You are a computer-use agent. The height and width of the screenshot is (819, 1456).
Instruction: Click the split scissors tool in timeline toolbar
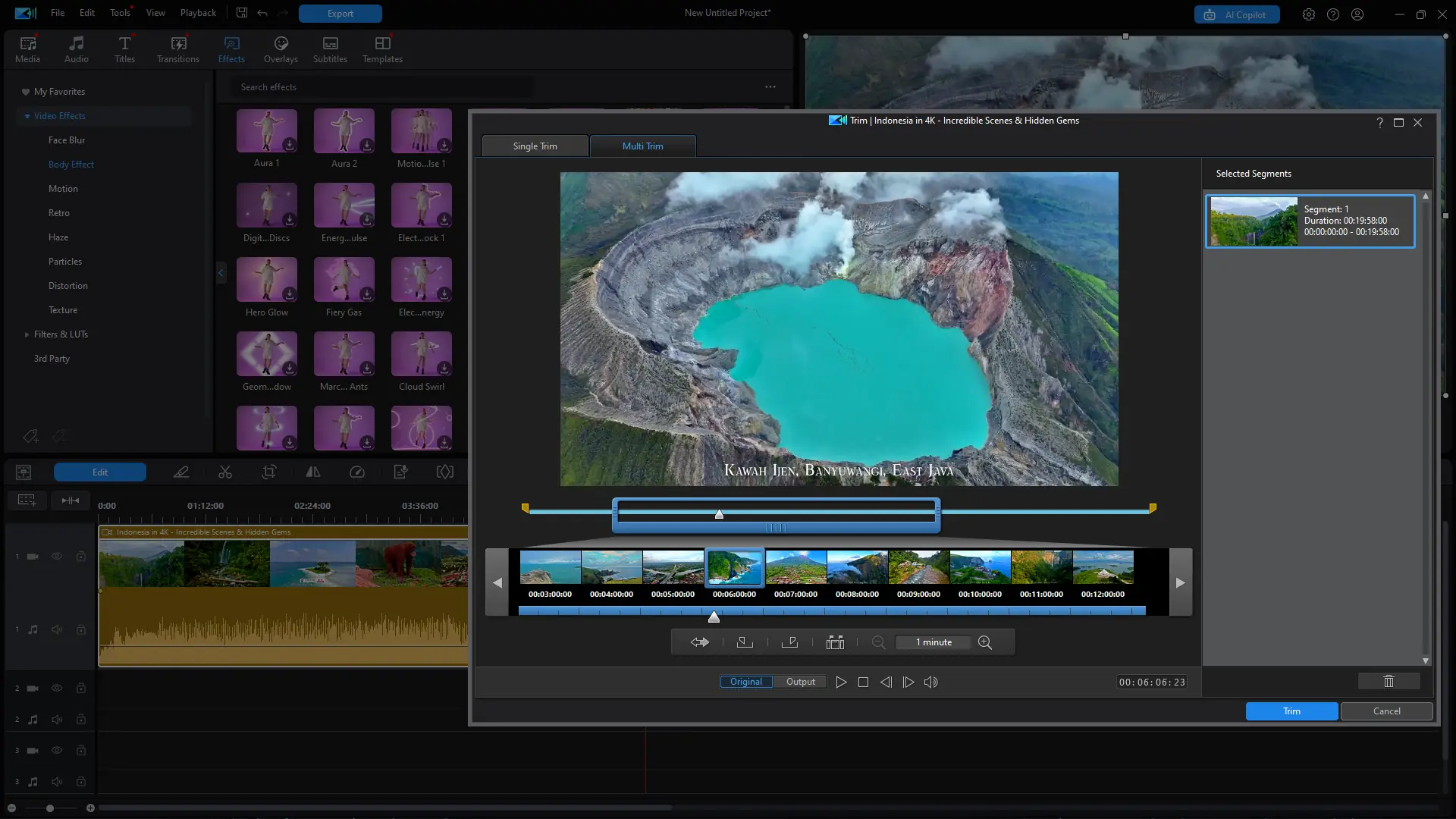pos(225,472)
